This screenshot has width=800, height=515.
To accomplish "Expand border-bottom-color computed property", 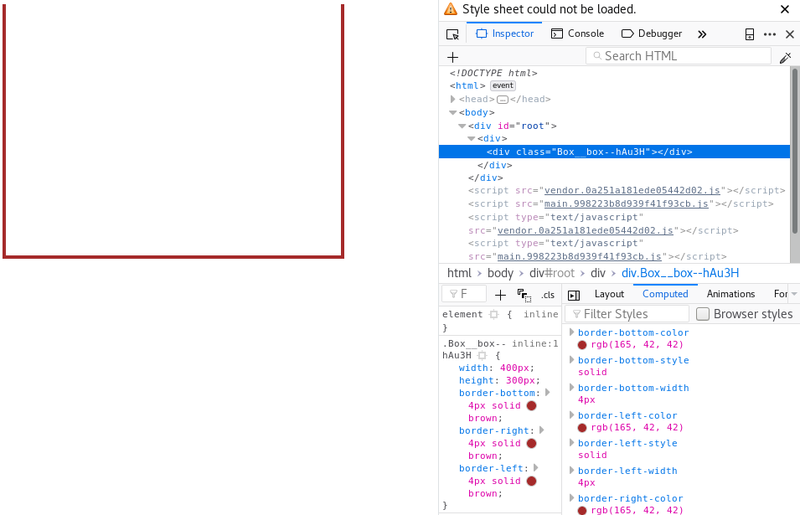I will point(572,332).
